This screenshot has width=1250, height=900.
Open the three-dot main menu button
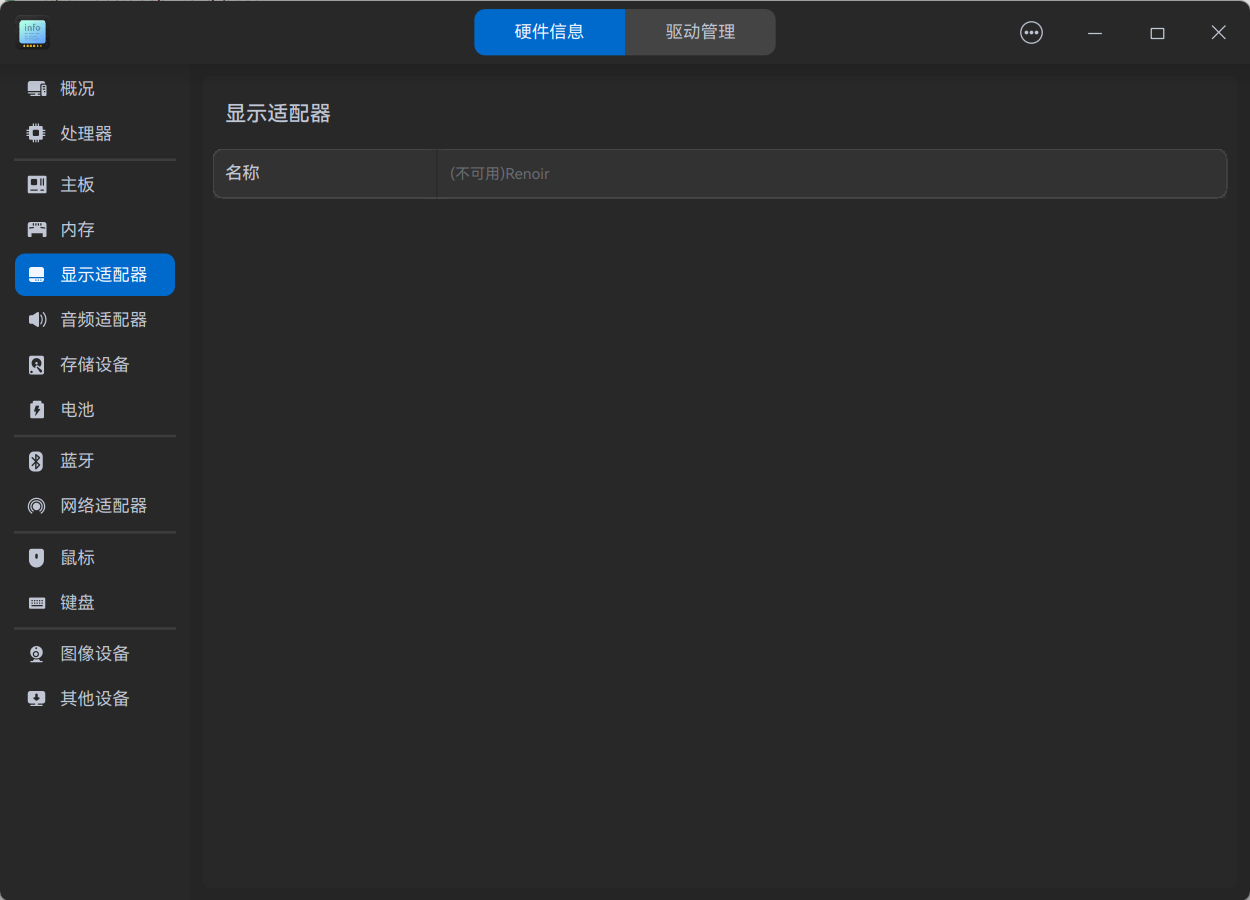point(1031,33)
